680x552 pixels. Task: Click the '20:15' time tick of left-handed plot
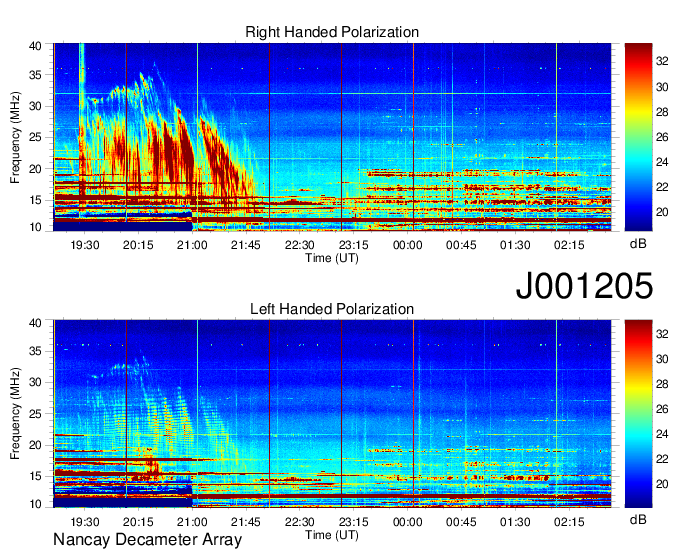[x=138, y=522]
